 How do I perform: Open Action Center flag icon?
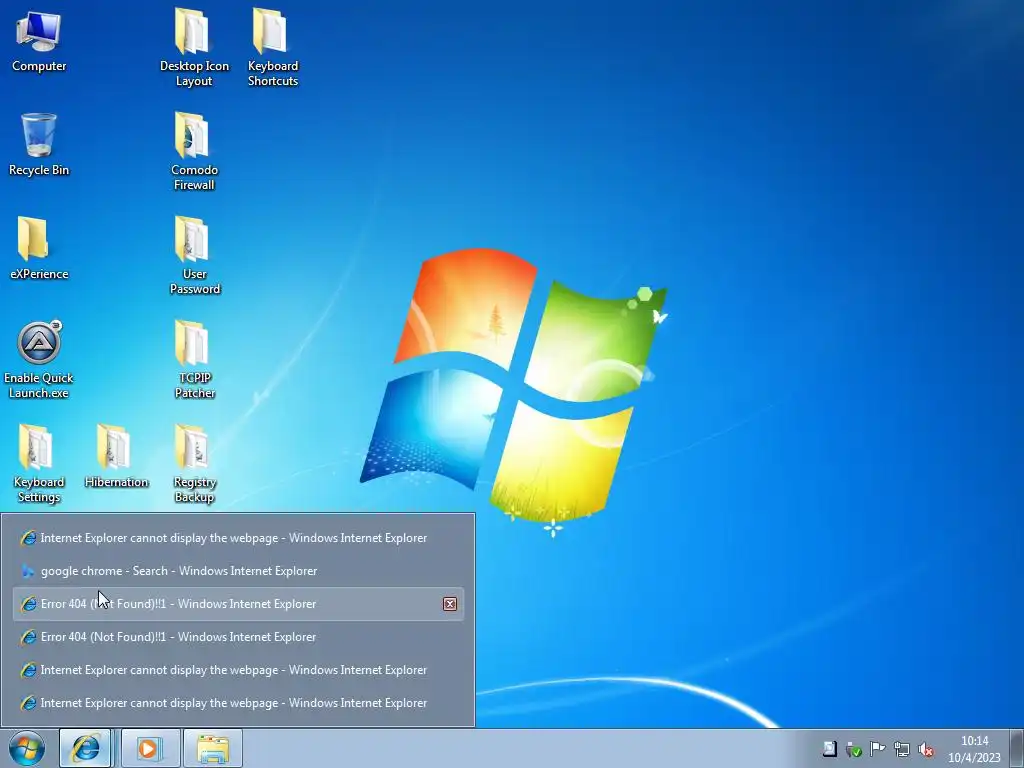pos(878,749)
